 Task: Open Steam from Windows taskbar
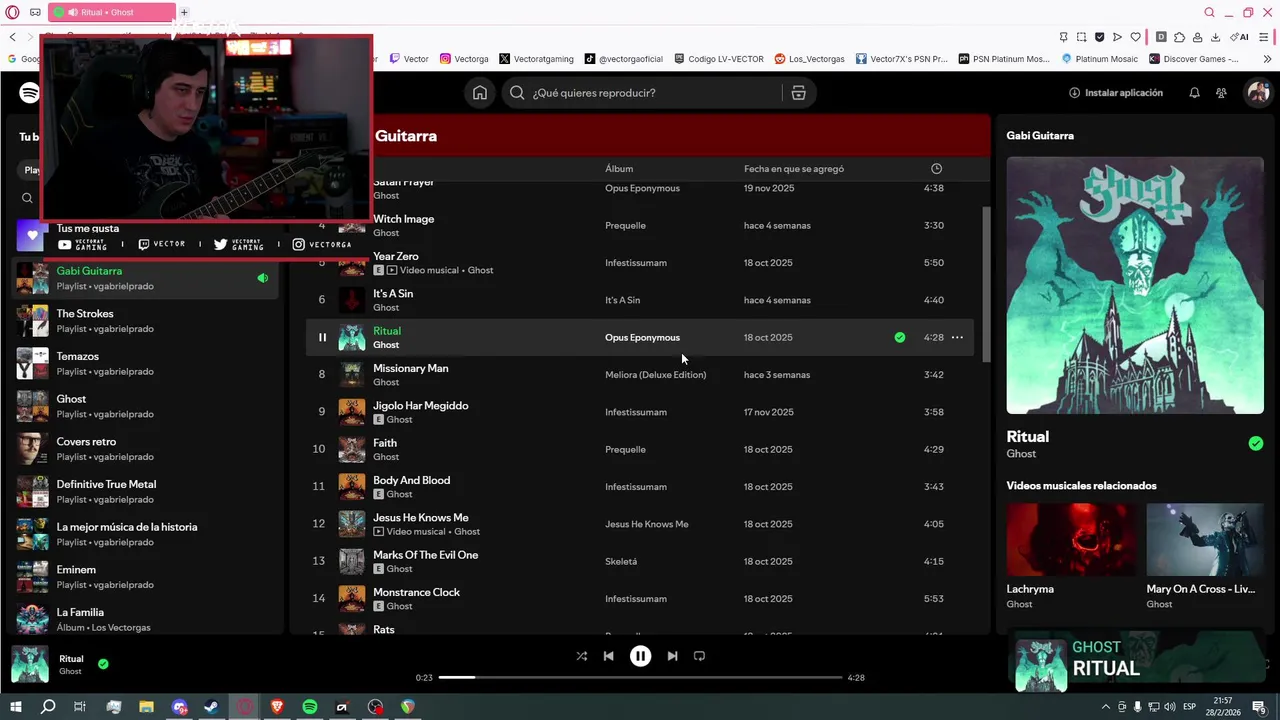(x=212, y=707)
